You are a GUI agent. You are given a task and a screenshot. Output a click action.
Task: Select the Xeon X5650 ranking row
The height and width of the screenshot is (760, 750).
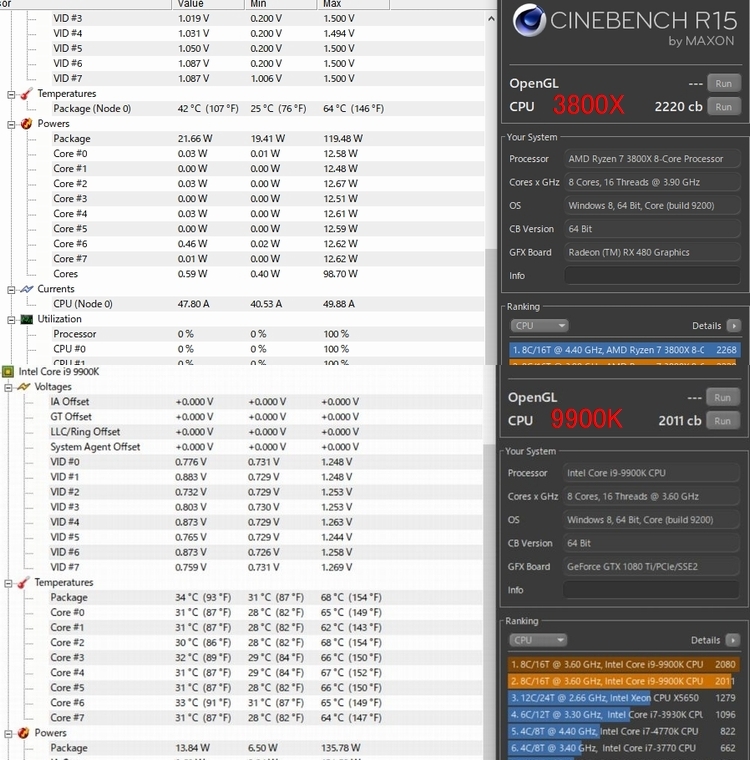coord(623,698)
